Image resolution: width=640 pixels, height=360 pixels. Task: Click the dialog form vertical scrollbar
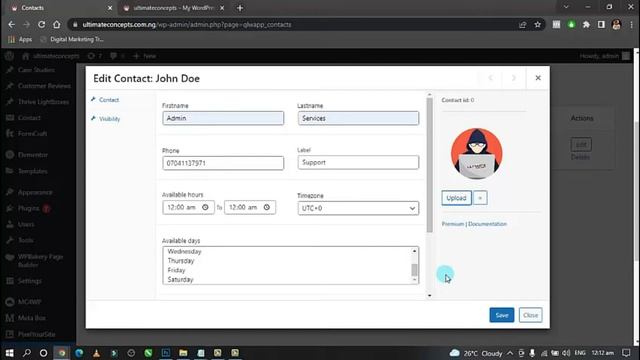pyautogui.click(x=429, y=165)
